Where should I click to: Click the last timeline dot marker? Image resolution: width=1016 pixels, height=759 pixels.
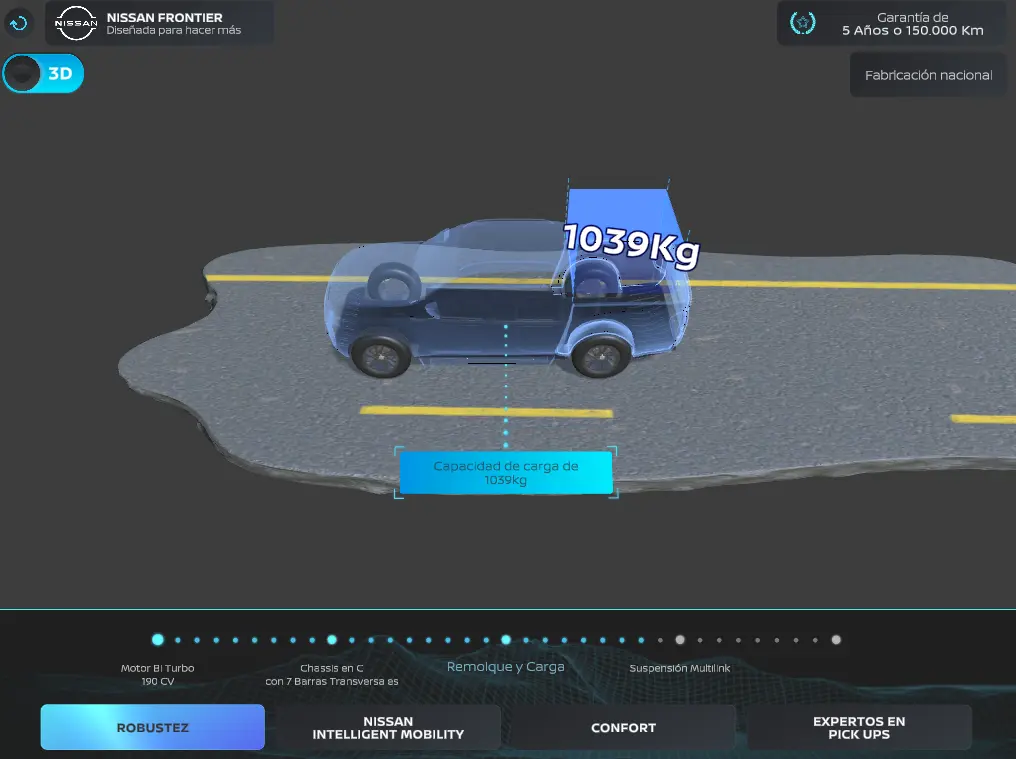tap(836, 640)
